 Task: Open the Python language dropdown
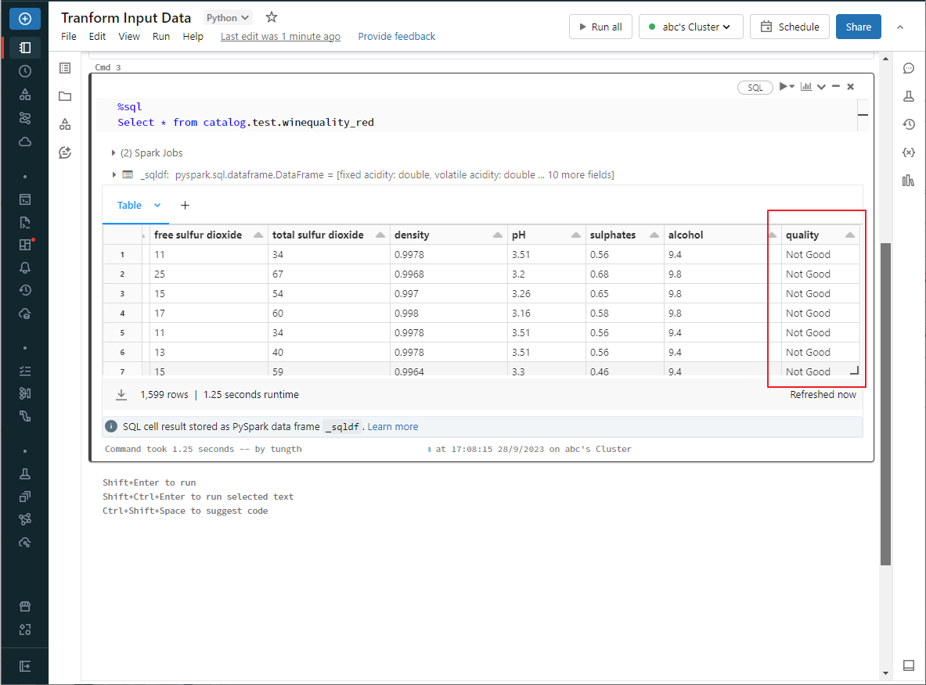tap(227, 18)
